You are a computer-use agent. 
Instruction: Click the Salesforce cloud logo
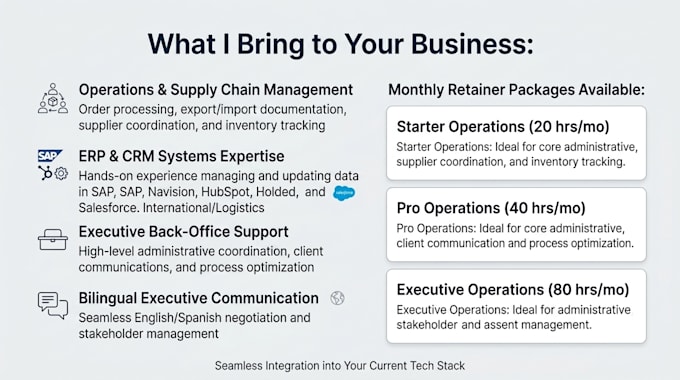tap(344, 193)
